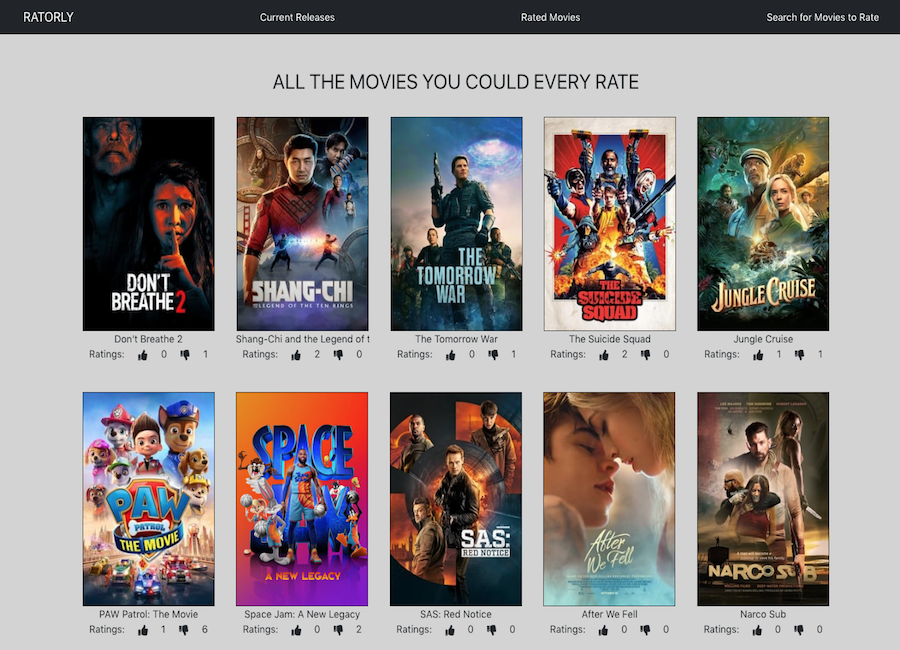Open Space Jam: A New Legacy poster
This screenshot has height=650, width=900.
click(302, 499)
